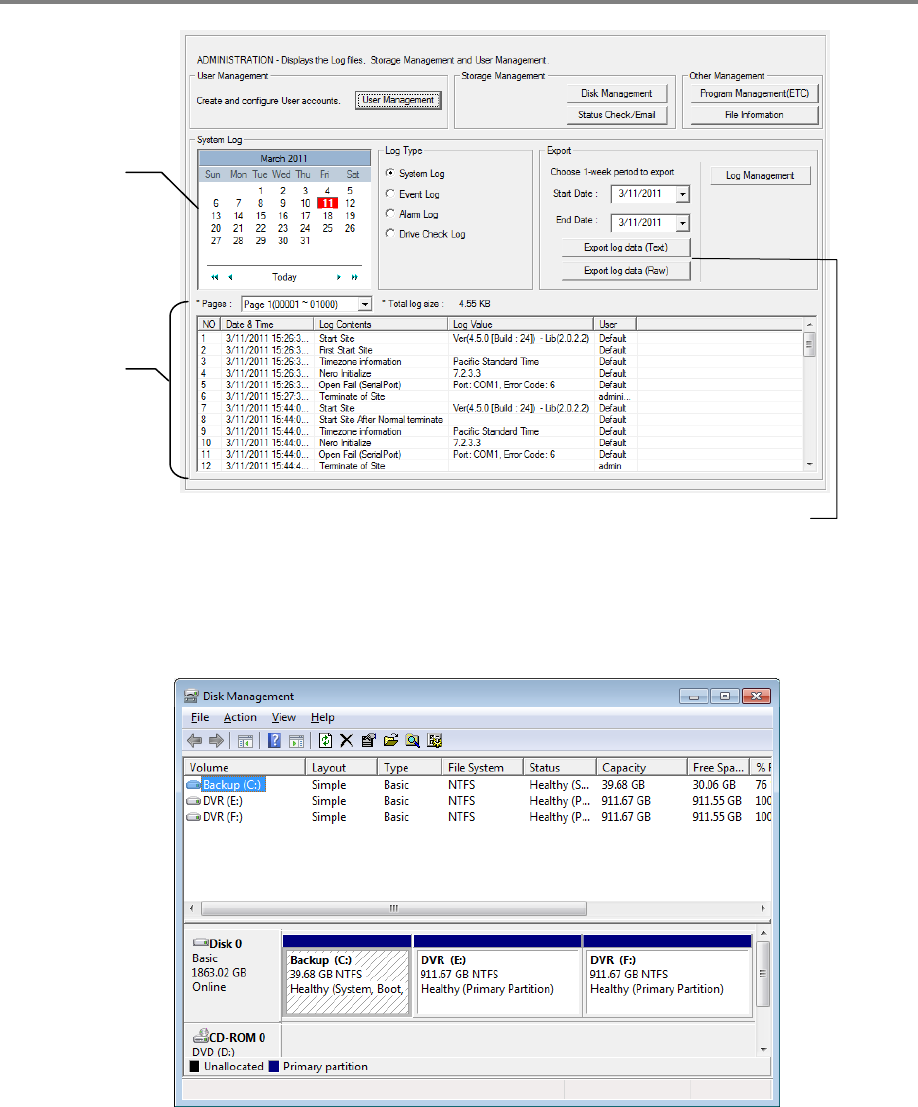This screenshot has height=1107, width=918.
Task: Expand the Pages combo box
Action: pos(364,303)
